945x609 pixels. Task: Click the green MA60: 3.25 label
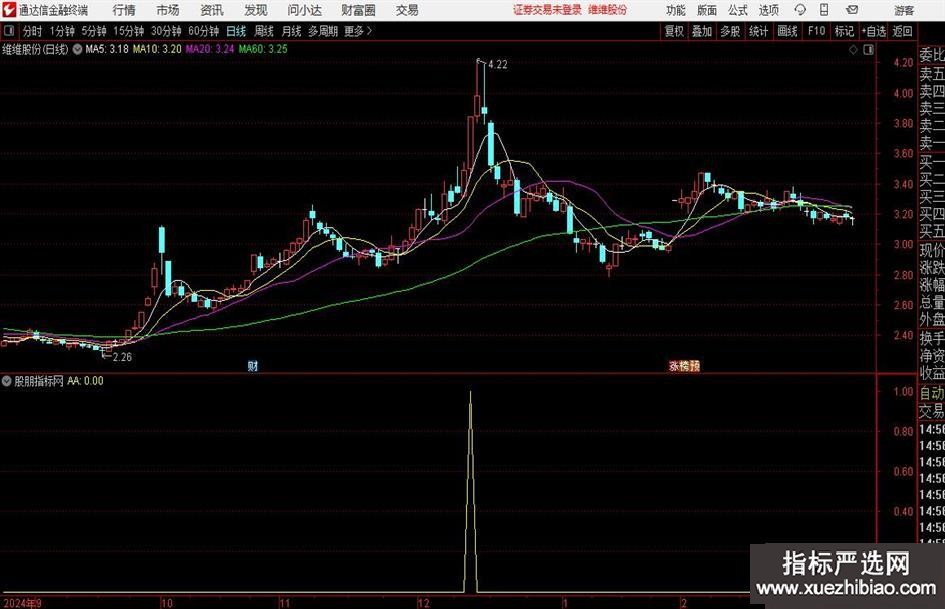pyautogui.click(x=263, y=49)
